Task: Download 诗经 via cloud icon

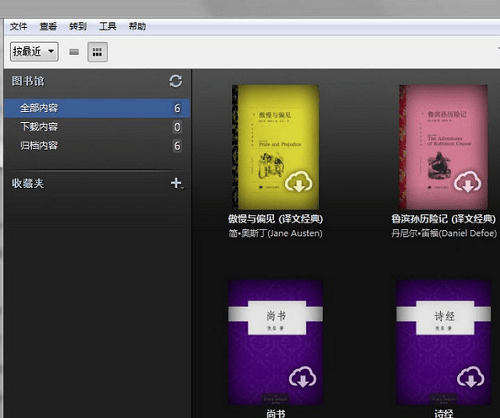Action: click(x=470, y=377)
